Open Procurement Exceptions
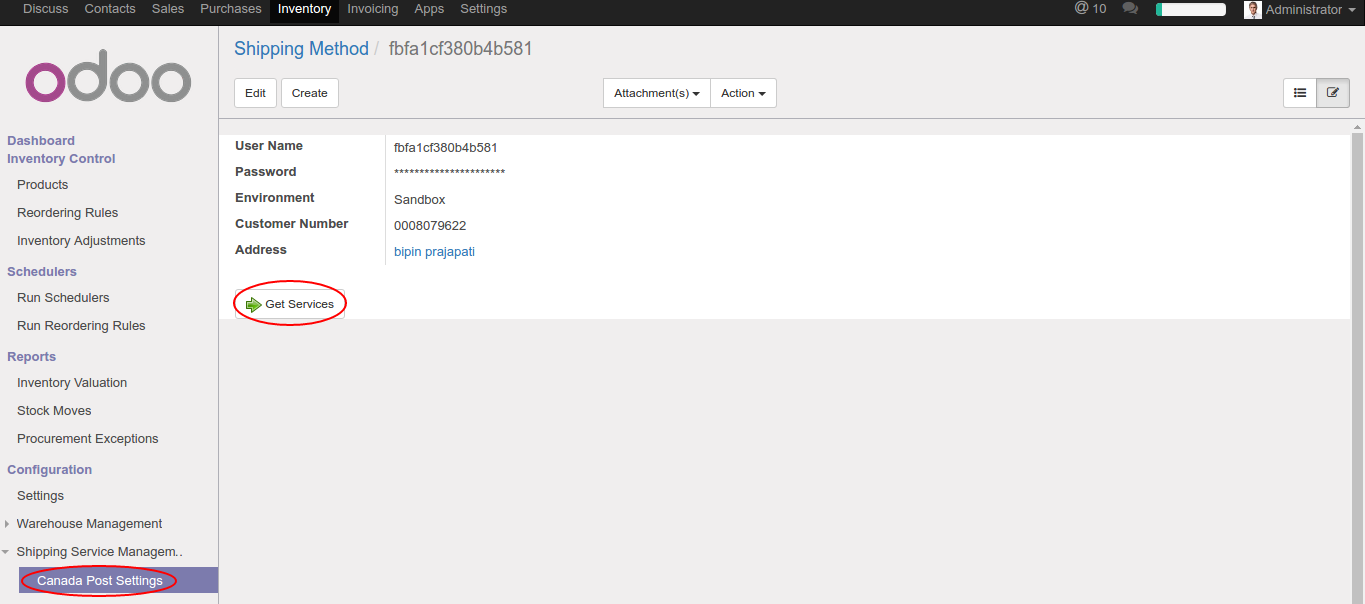This screenshot has height=604, width=1365. [88, 439]
